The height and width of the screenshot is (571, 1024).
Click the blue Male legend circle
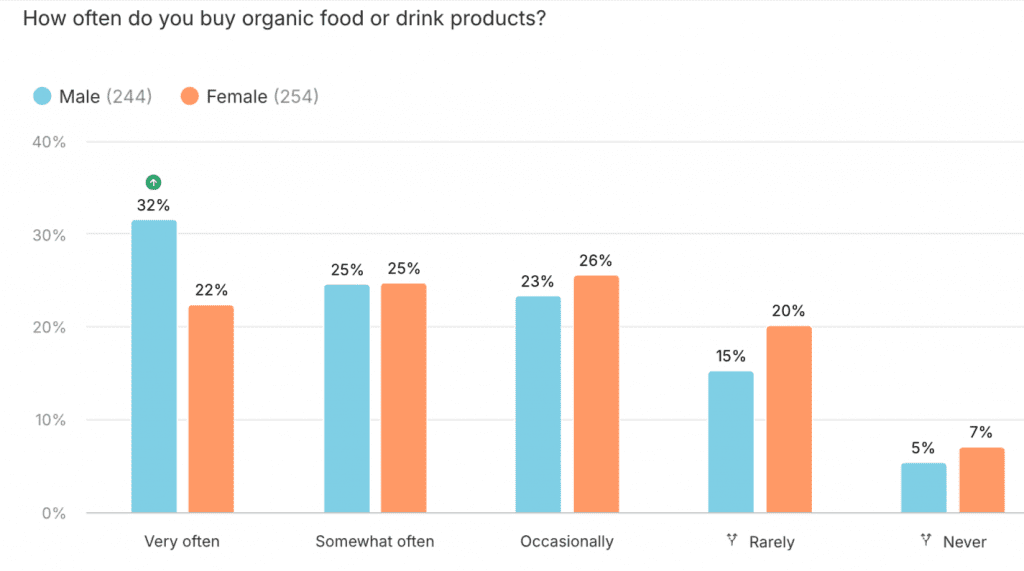coord(42,97)
